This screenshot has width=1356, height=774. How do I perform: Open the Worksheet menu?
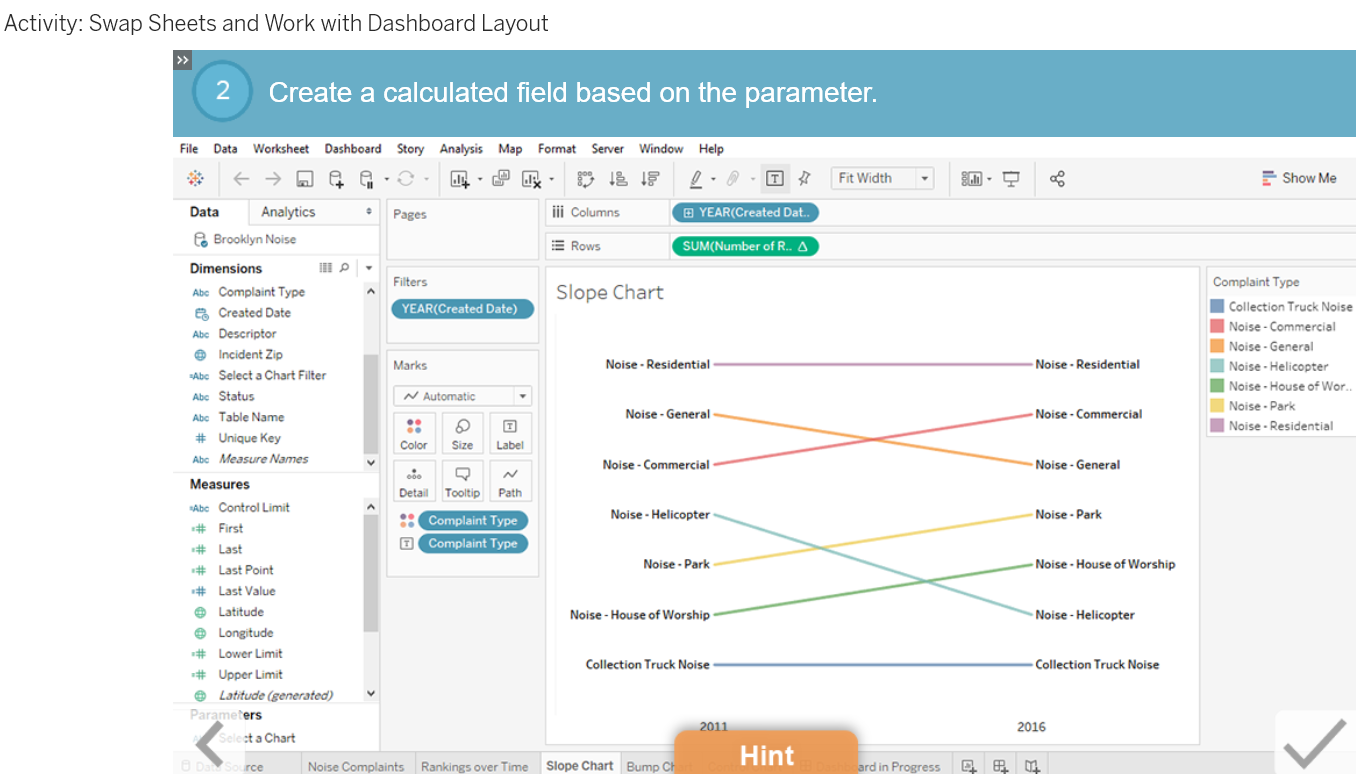click(281, 149)
